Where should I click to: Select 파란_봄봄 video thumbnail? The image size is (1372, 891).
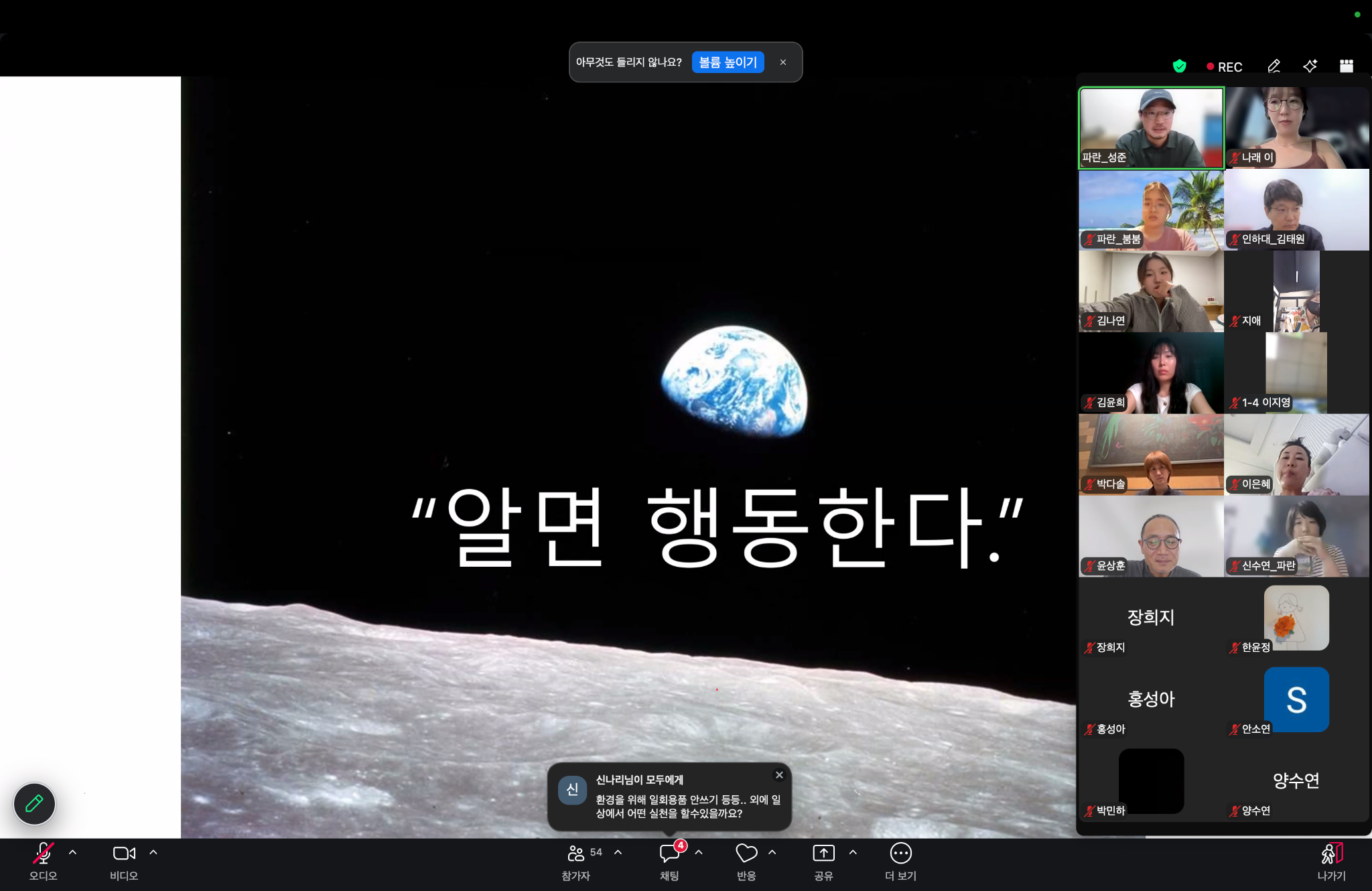point(1151,210)
